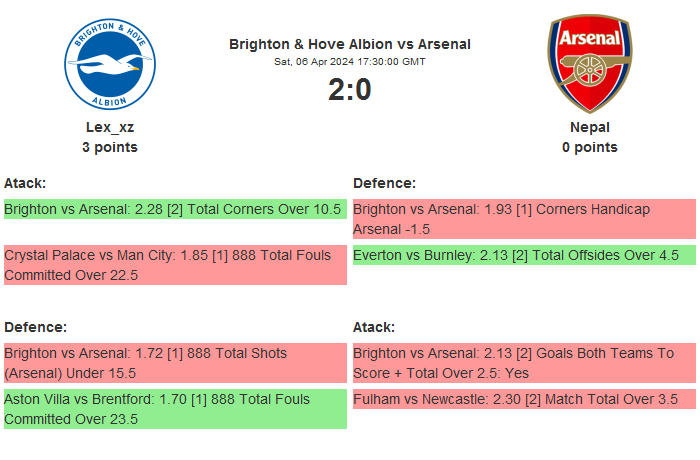Select the Aston Villa vs Brentford fouls bet
The image size is (700, 460).
[174, 409]
